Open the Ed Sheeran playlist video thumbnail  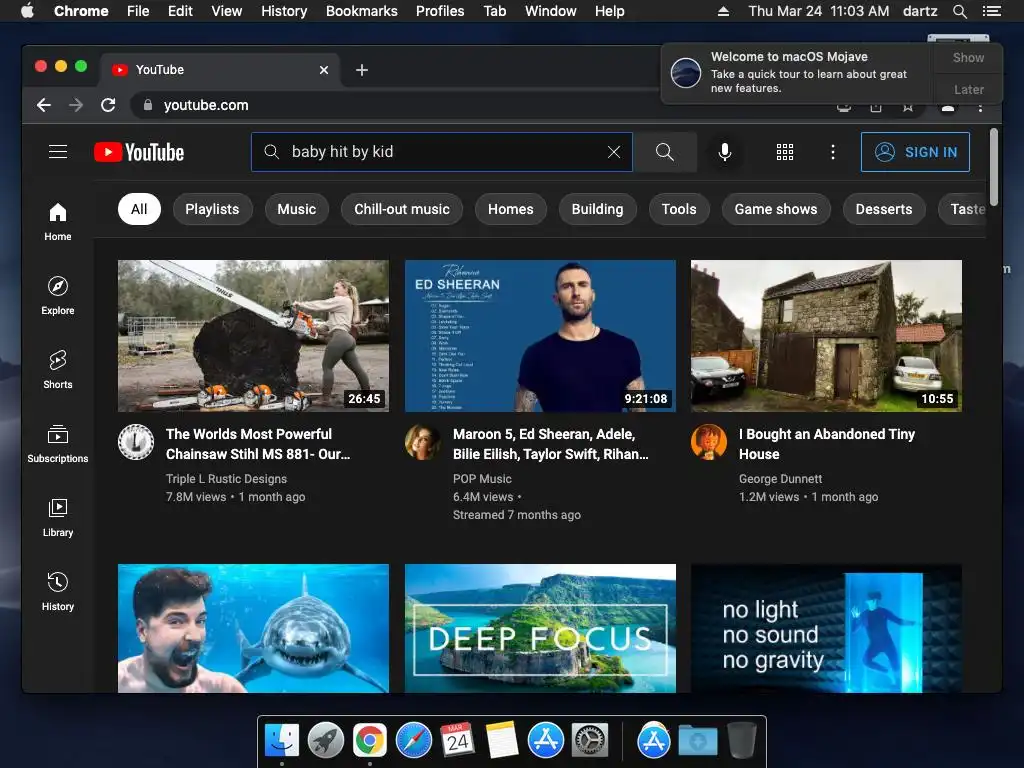[x=540, y=336]
